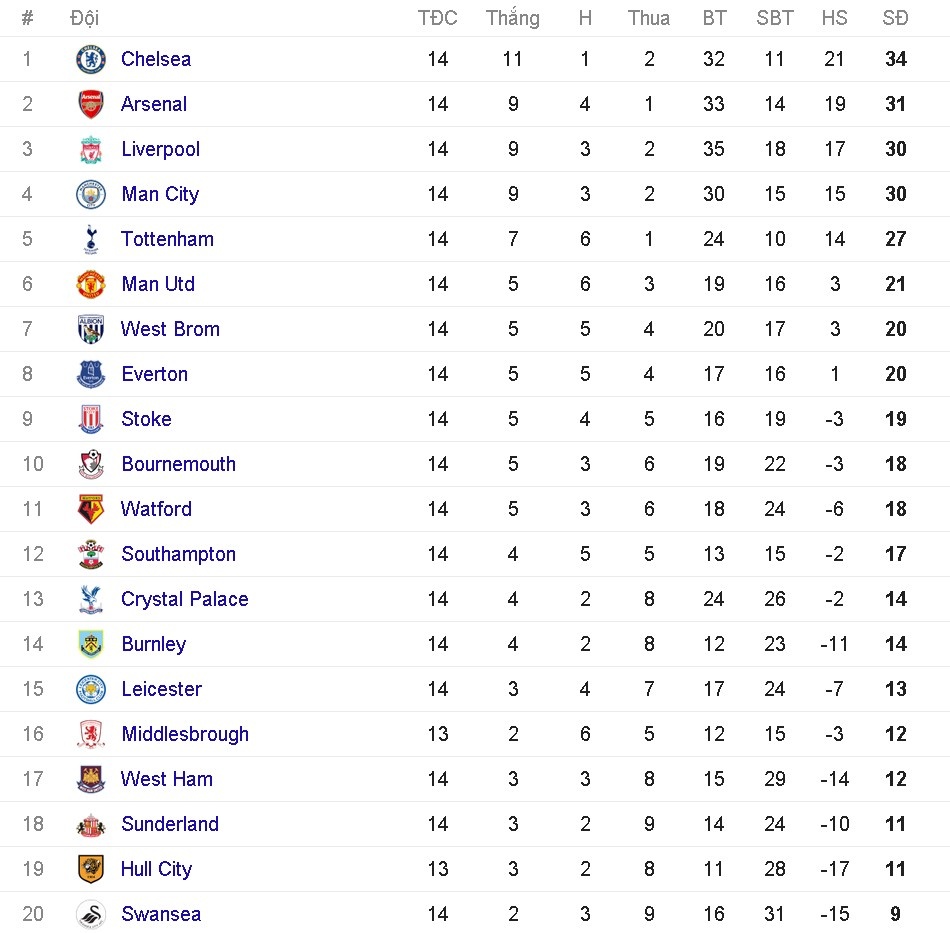The height and width of the screenshot is (933, 950).
Task: Open the Sunderland team page link
Action: pos(170,824)
